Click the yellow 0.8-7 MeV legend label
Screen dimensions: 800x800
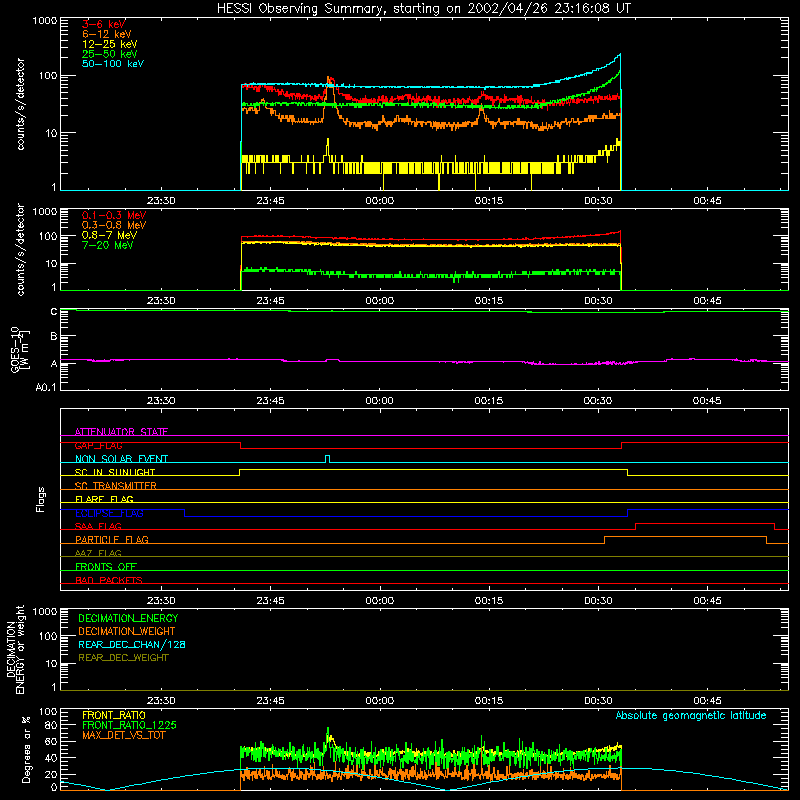coord(109,235)
